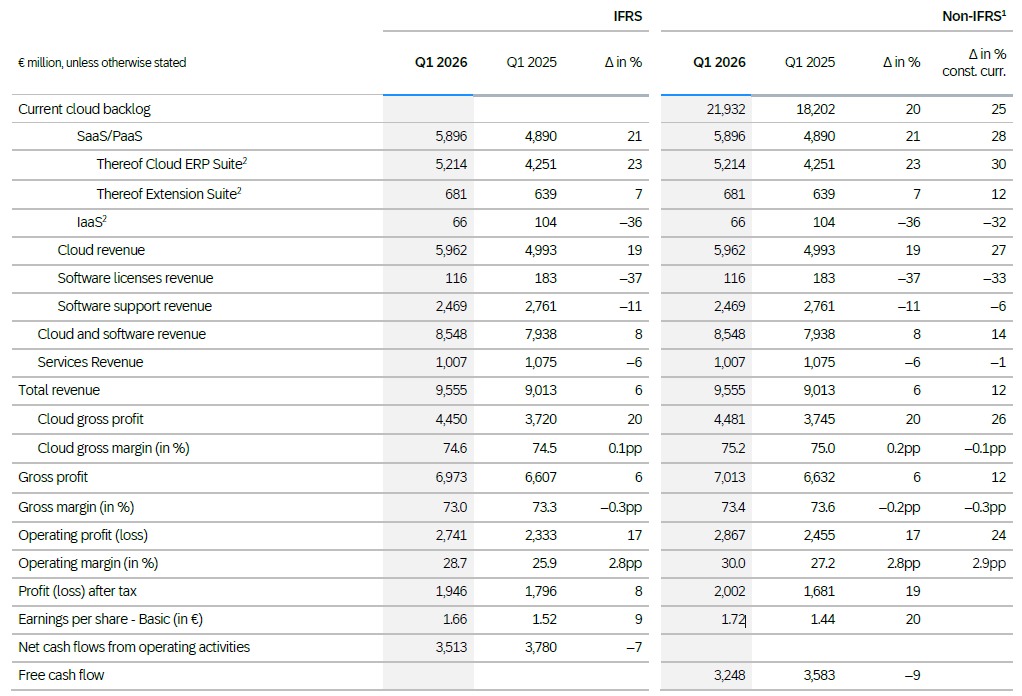
Task: Click Non-IFRS operating profit value 2,867
Action: click(725, 535)
